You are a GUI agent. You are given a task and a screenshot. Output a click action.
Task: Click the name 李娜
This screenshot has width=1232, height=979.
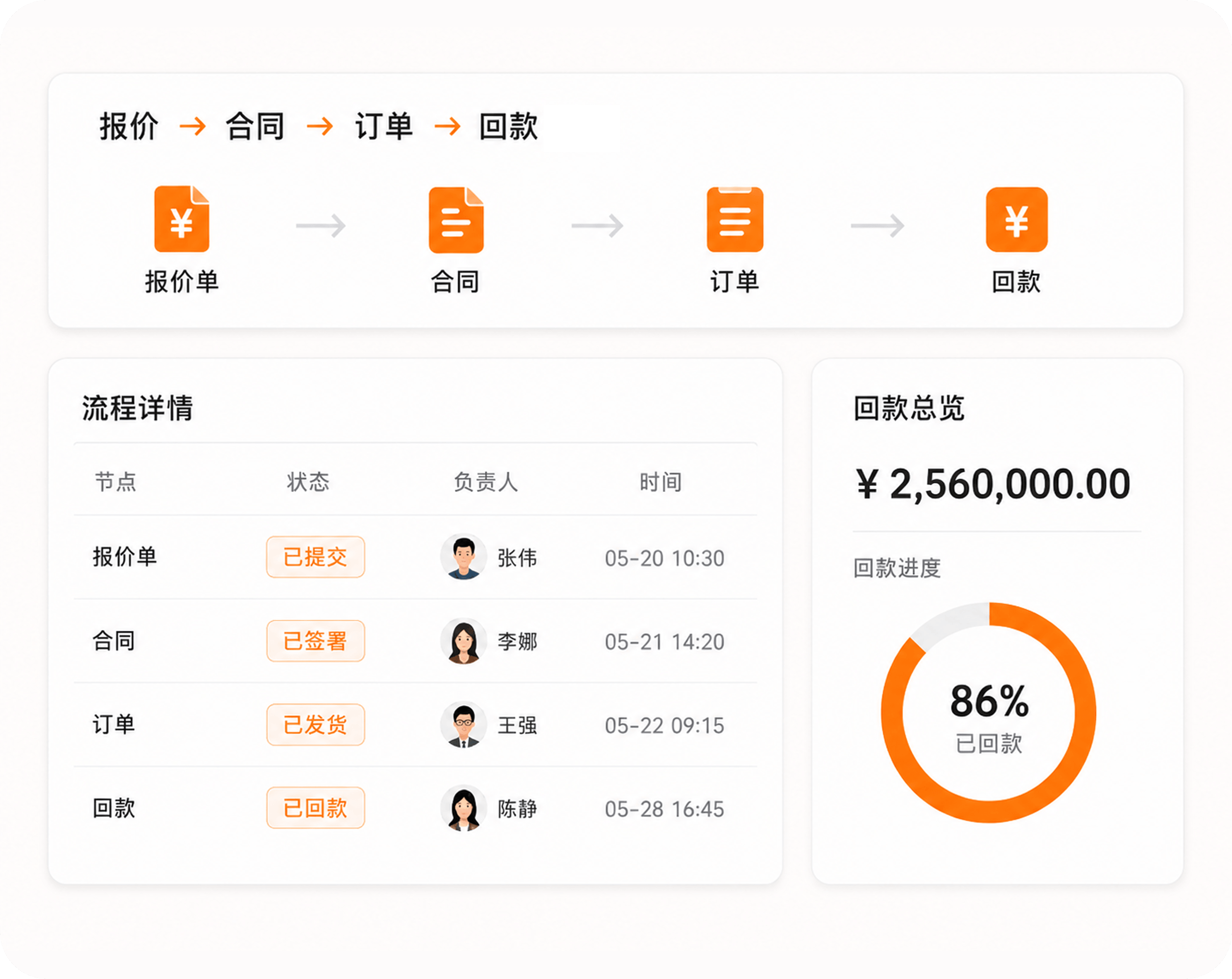point(517,642)
